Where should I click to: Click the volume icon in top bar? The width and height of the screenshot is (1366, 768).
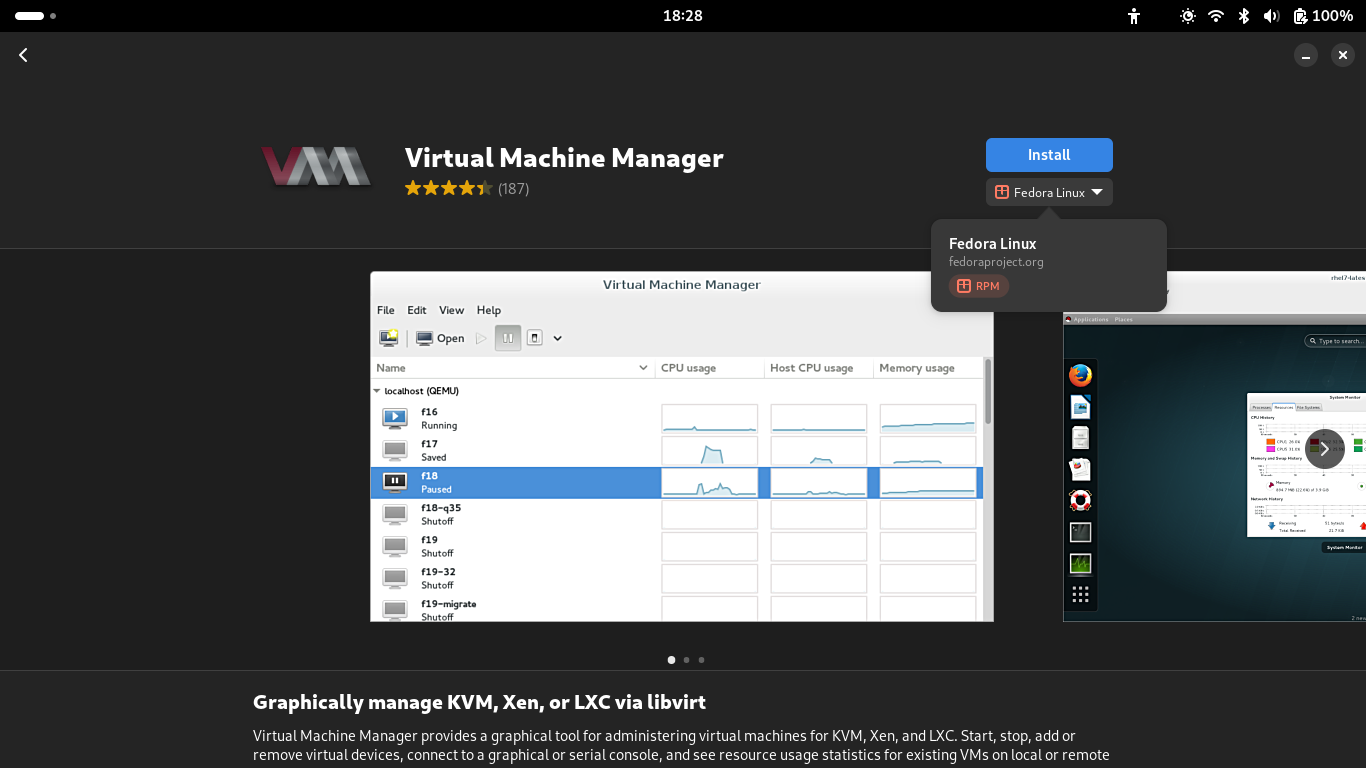(1271, 16)
